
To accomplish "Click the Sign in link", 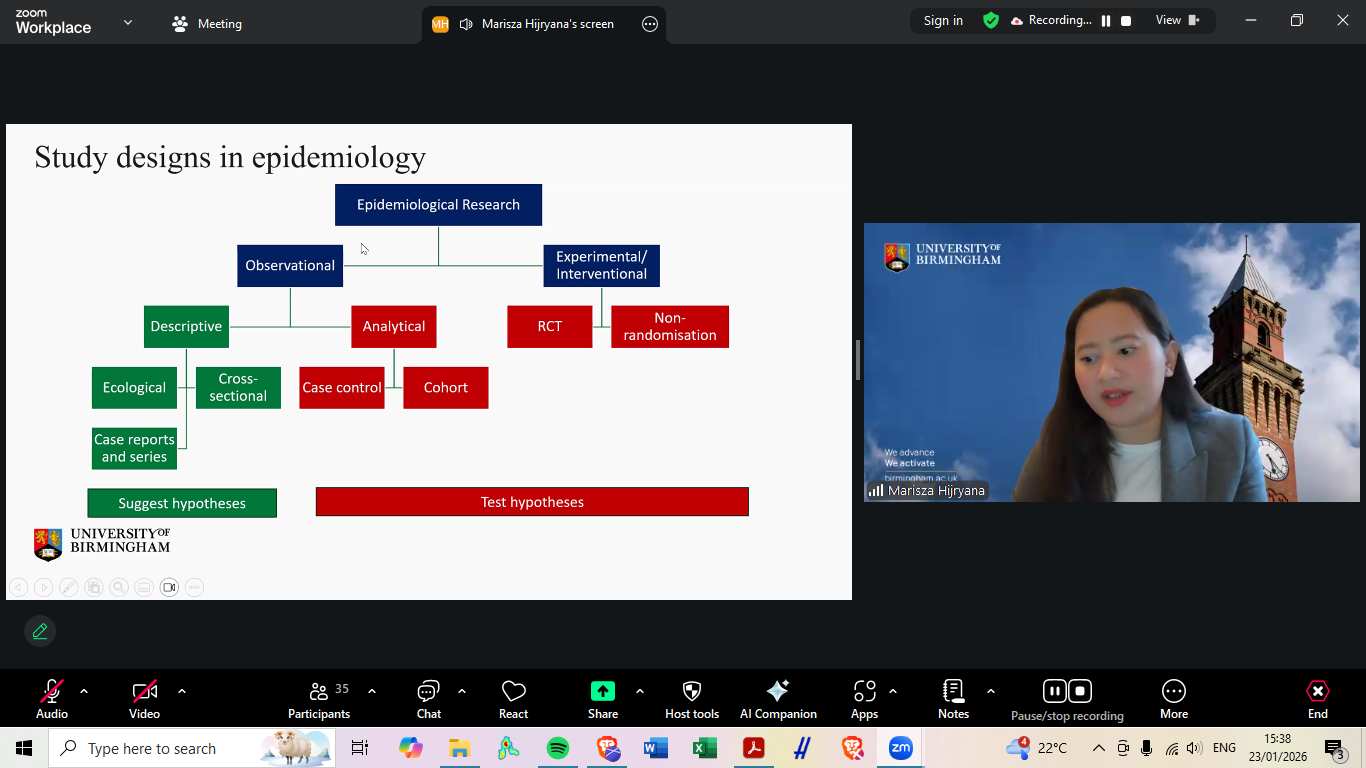I will click(x=943, y=20).
